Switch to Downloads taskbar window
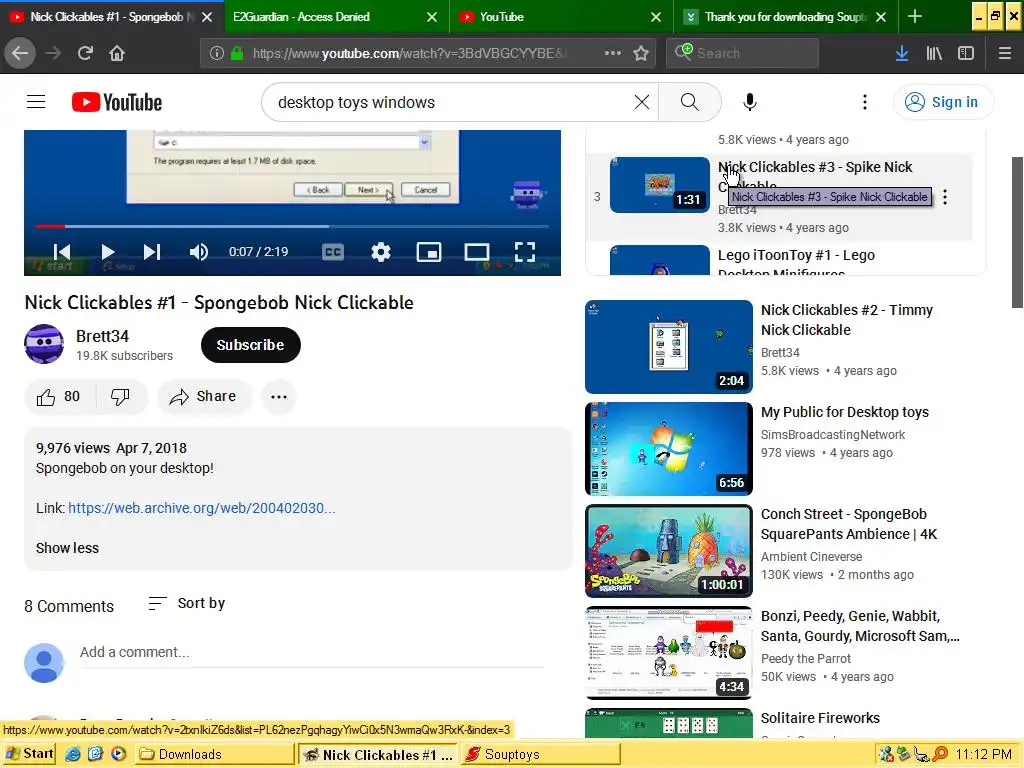Viewport: 1024px width, 768px height. click(215, 754)
